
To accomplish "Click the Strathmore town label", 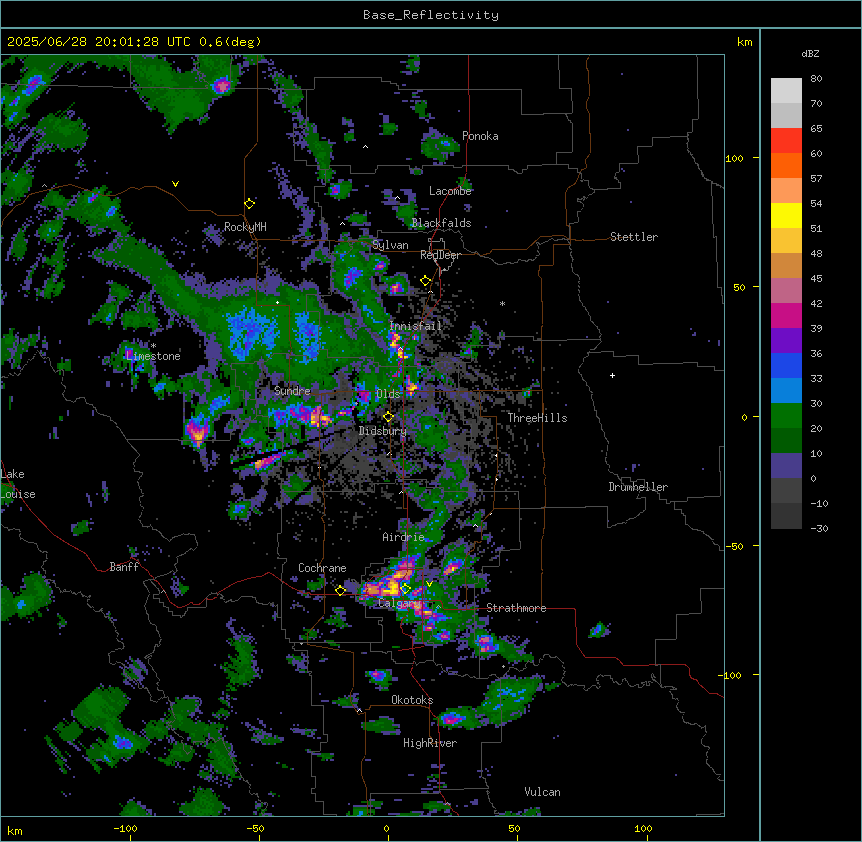I will 516,608.
